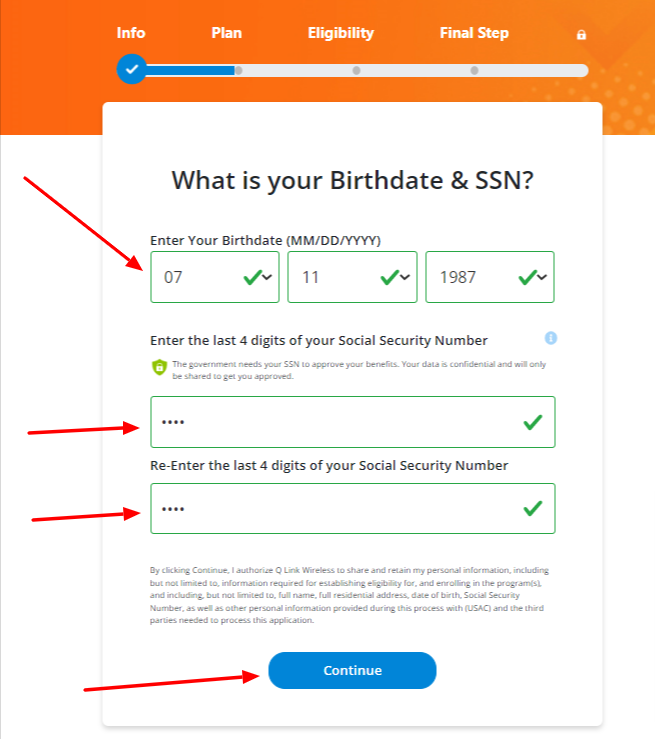Open the birth day dropdown showing 11
The image size is (655, 739).
coord(352,277)
